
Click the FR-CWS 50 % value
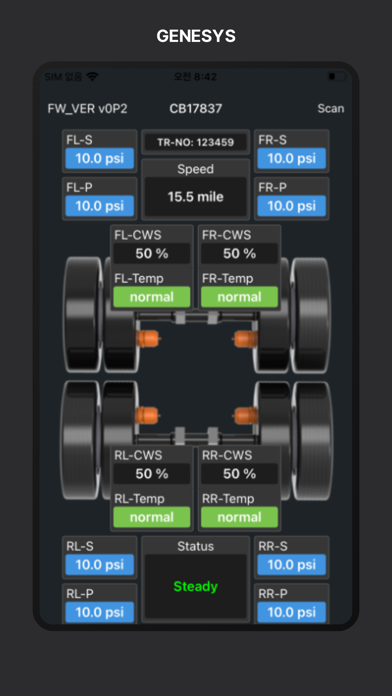click(x=240, y=253)
